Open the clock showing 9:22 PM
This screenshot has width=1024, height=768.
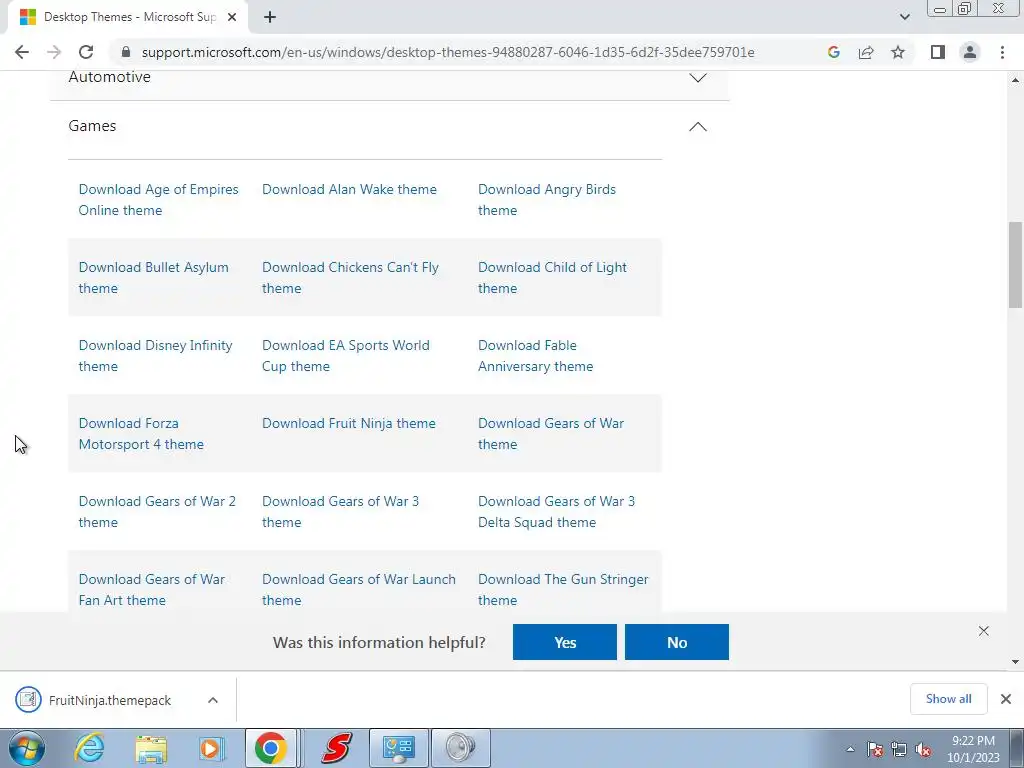pos(974,749)
